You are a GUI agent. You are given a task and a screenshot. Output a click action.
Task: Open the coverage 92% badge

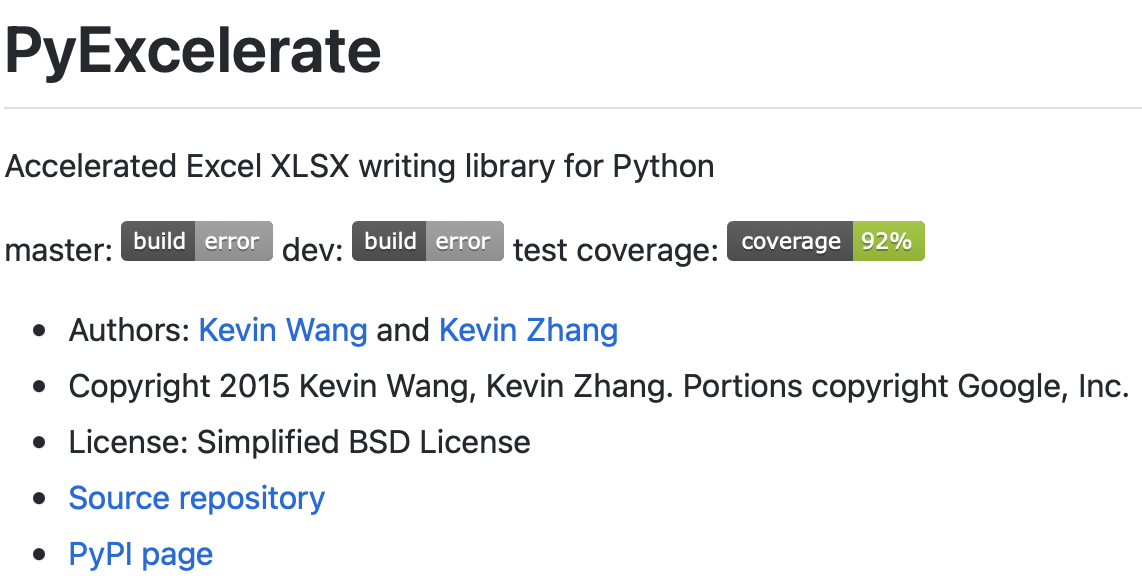pyautogui.click(x=826, y=241)
